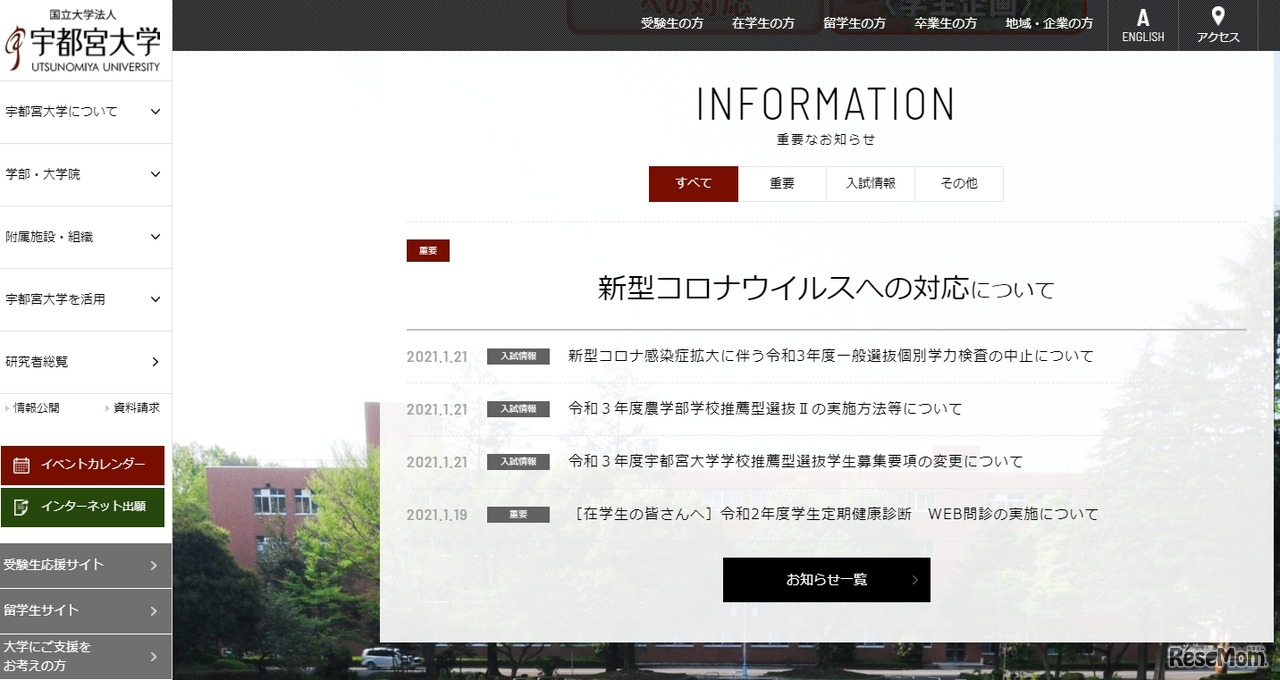Click the arrow icon next to 研究者総覧
This screenshot has height=680, width=1280.
(155, 362)
